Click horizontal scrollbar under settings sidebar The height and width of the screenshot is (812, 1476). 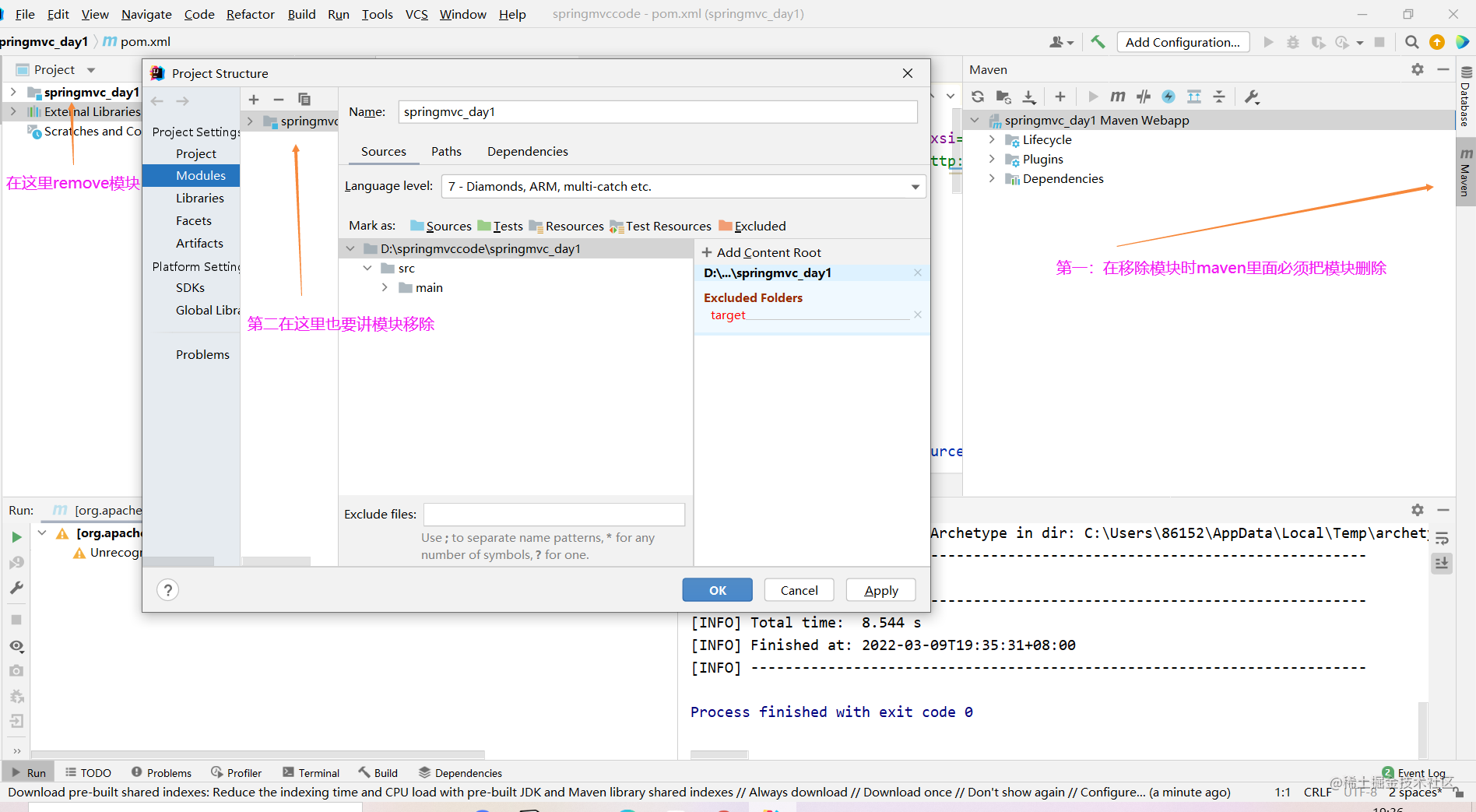[x=179, y=561]
